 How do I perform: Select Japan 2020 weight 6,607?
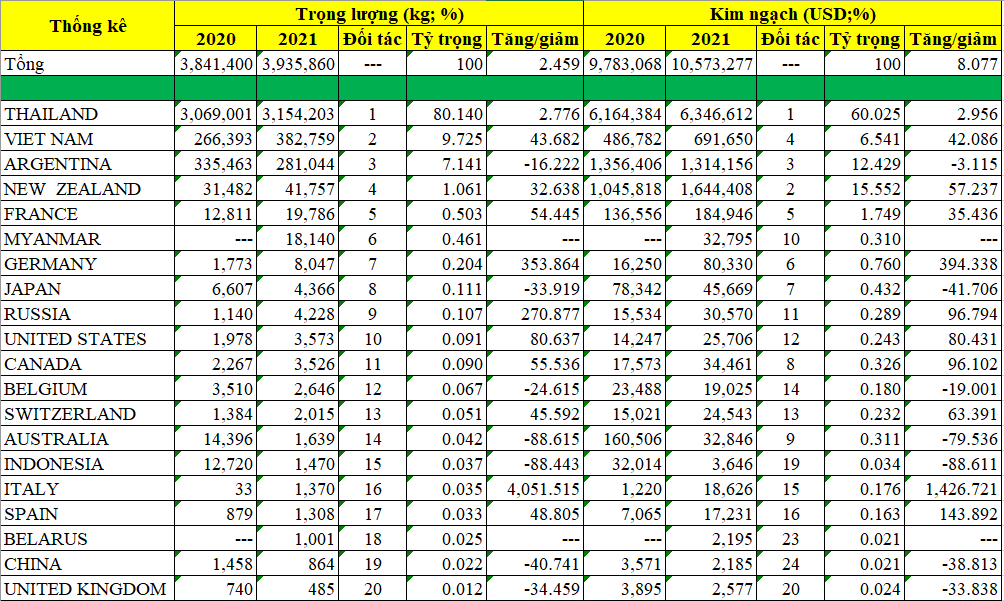pos(216,289)
